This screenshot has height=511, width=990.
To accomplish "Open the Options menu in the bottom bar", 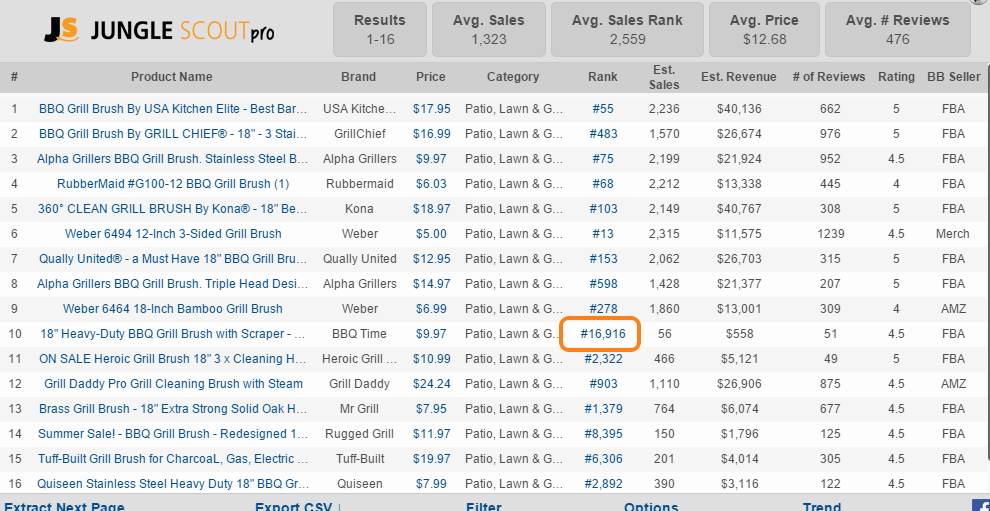I will [651, 506].
